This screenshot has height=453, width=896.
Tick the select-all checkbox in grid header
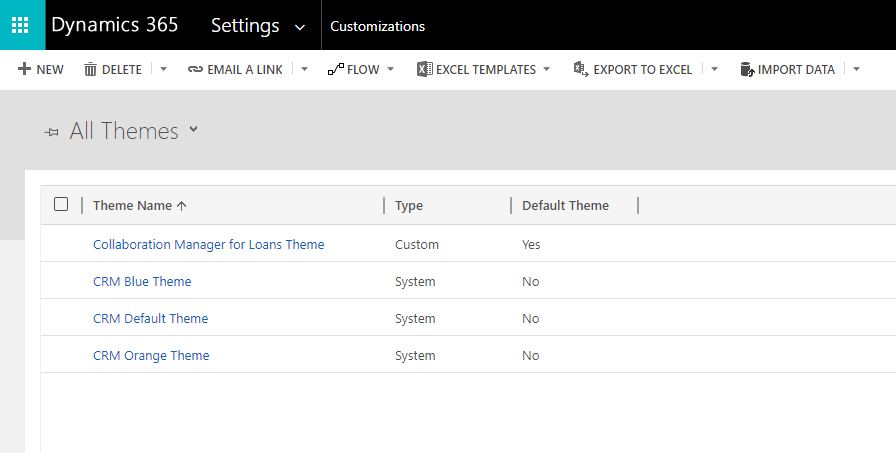[61, 204]
